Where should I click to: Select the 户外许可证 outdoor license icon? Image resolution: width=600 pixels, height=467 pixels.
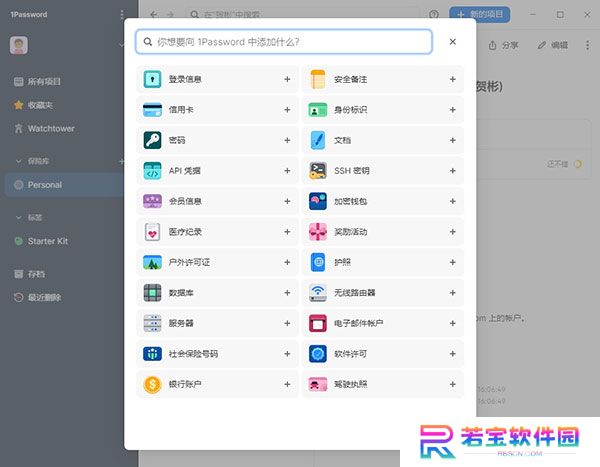coord(152,262)
